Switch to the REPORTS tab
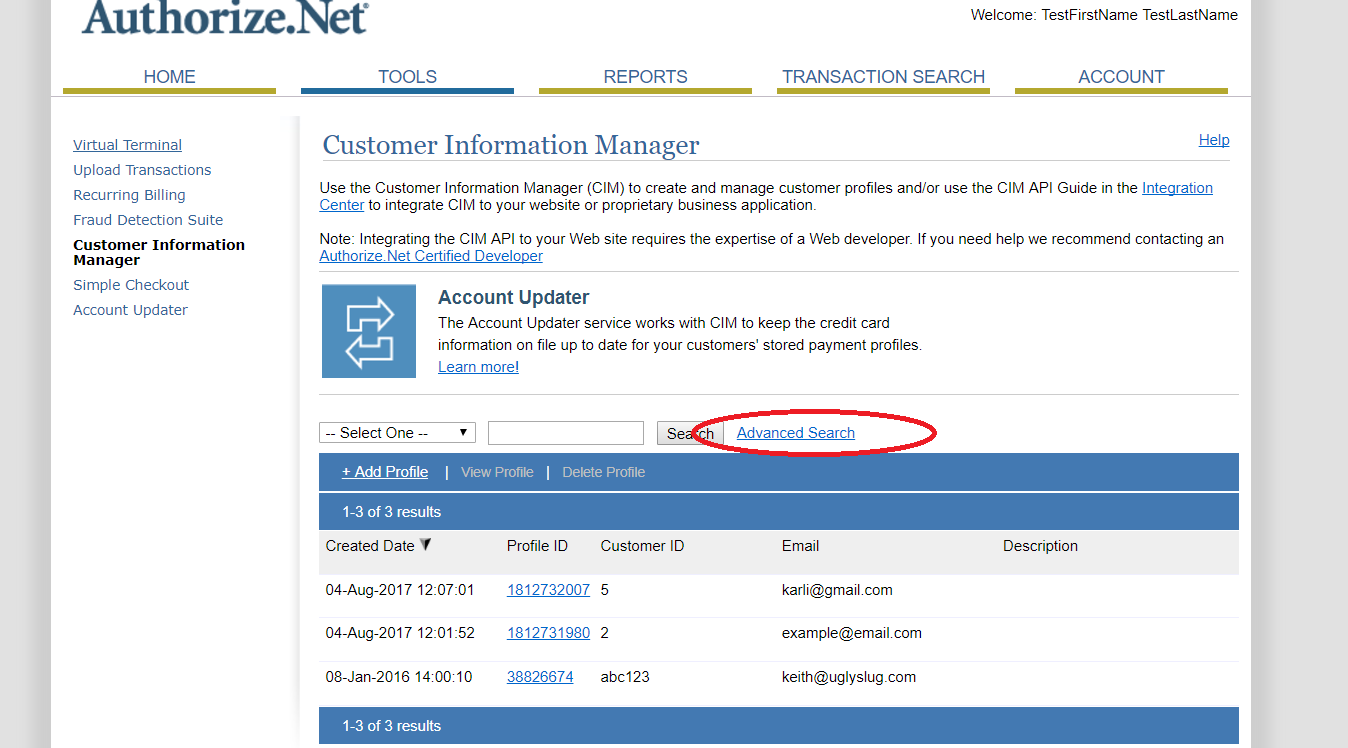The image size is (1348, 748). (645, 77)
